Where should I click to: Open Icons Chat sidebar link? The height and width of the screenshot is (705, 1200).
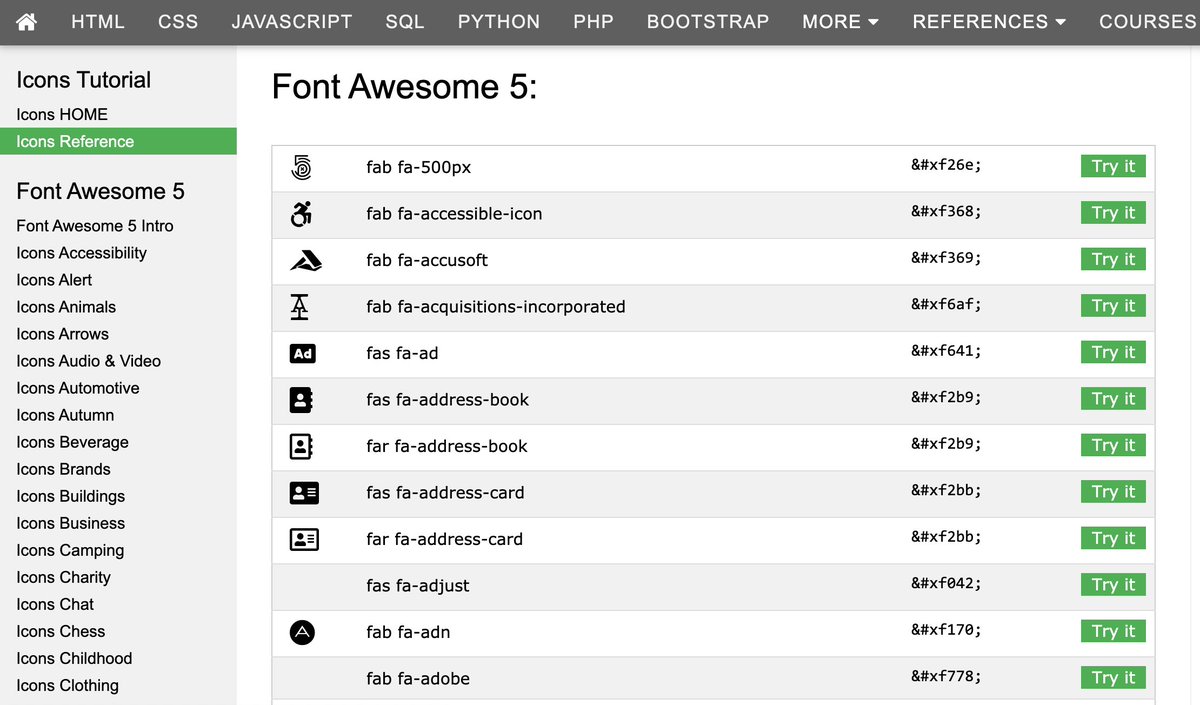click(x=55, y=604)
